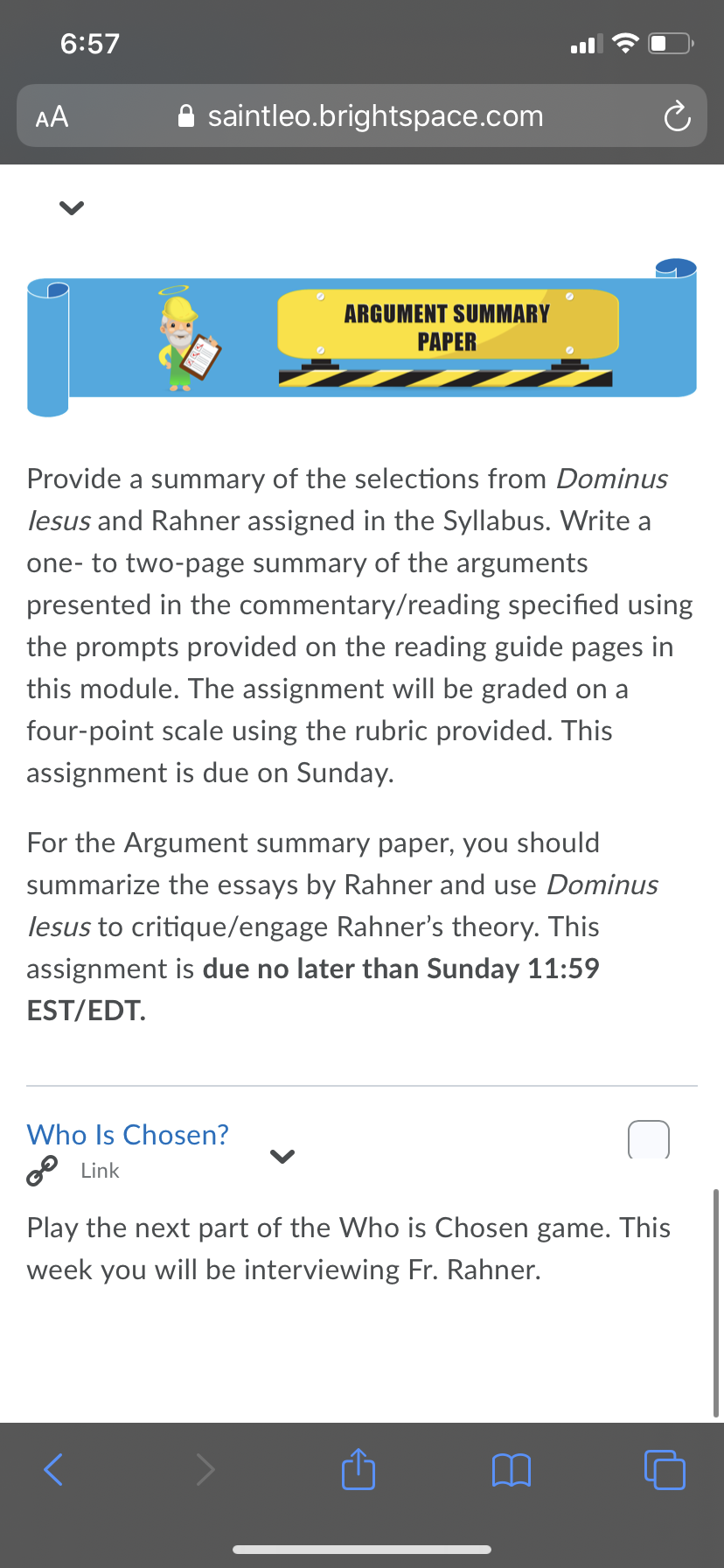Click the chain link icon under Who Is Chosen
The width and height of the screenshot is (724, 1568).
[42, 1170]
